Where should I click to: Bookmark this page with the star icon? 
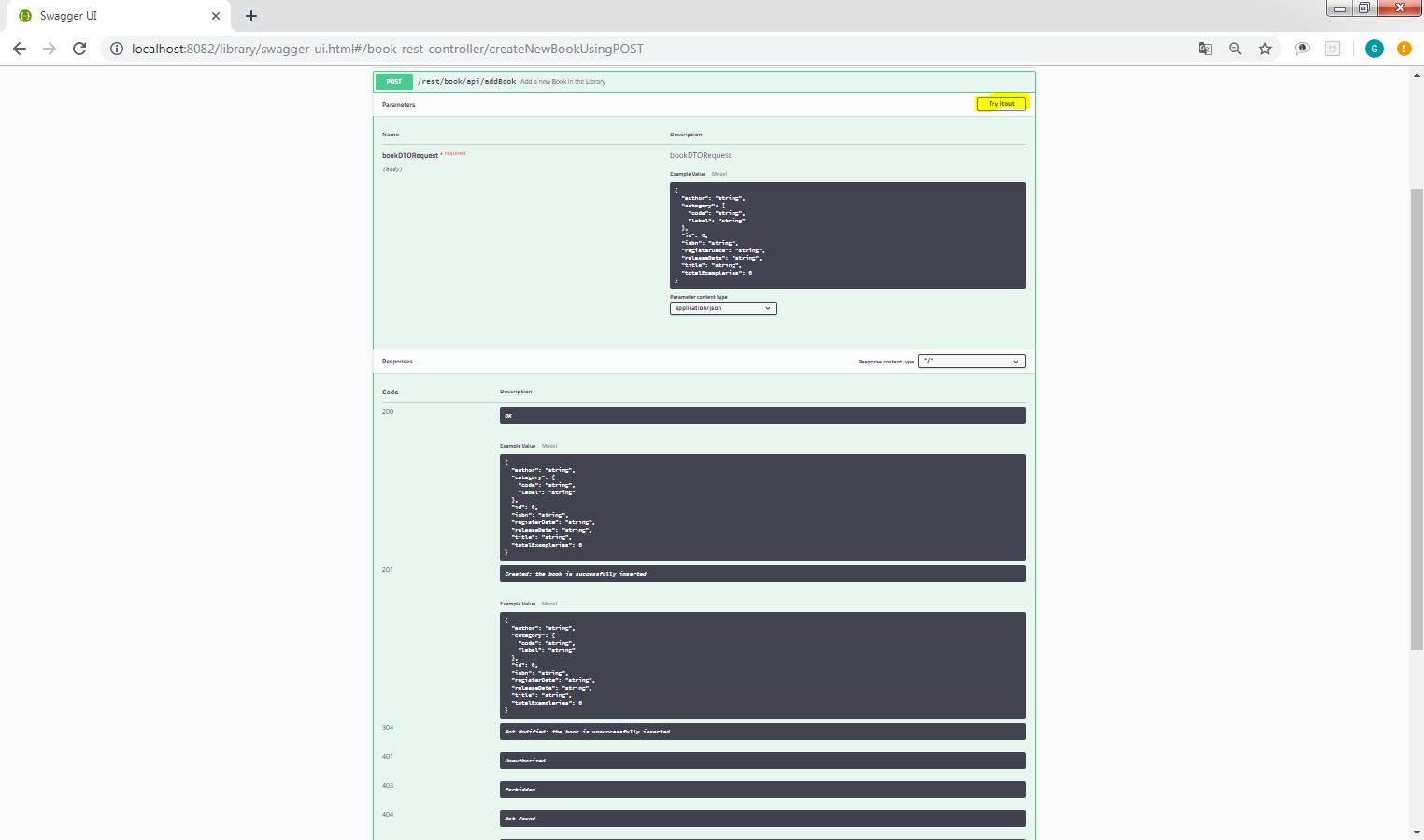click(x=1265, y=49)
